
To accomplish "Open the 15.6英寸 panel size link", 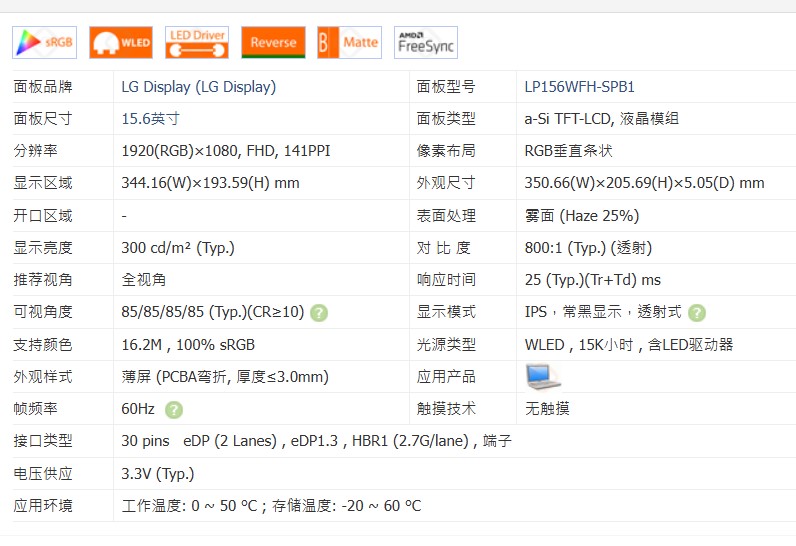I will pyautogui.click(x=150, y=119).
